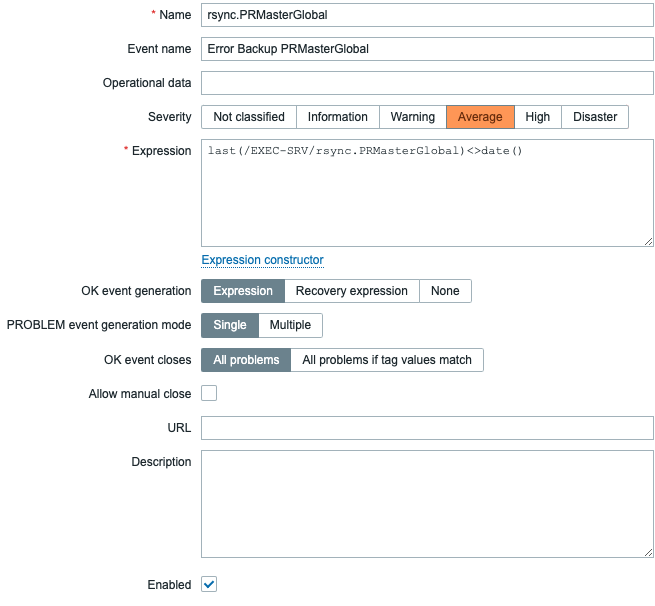Click the Event name text field
This screenshot has height=606, width=655.
(x=427, y=49)
